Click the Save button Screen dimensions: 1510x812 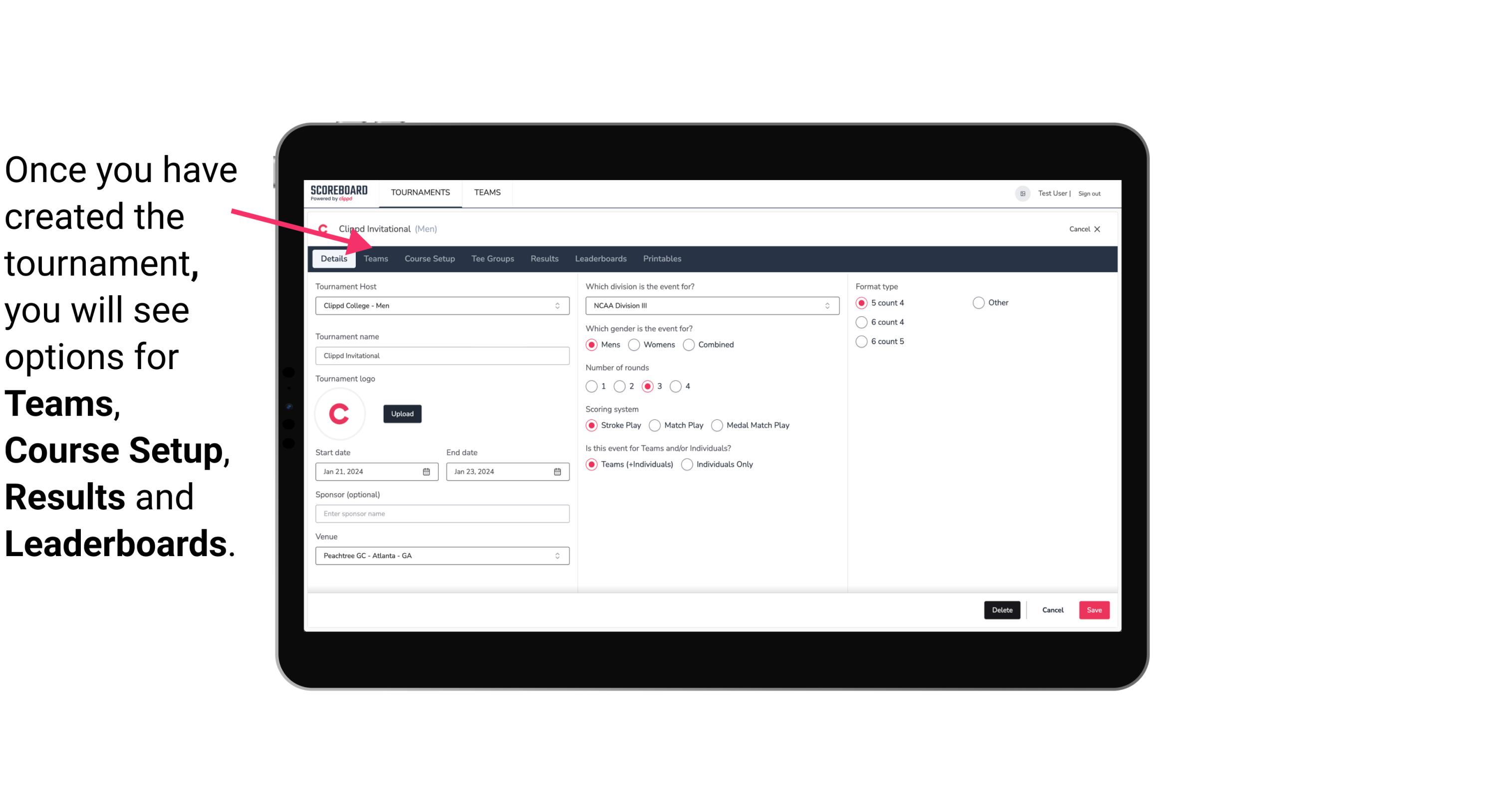pyautogui.click(x=1094, y=610)
